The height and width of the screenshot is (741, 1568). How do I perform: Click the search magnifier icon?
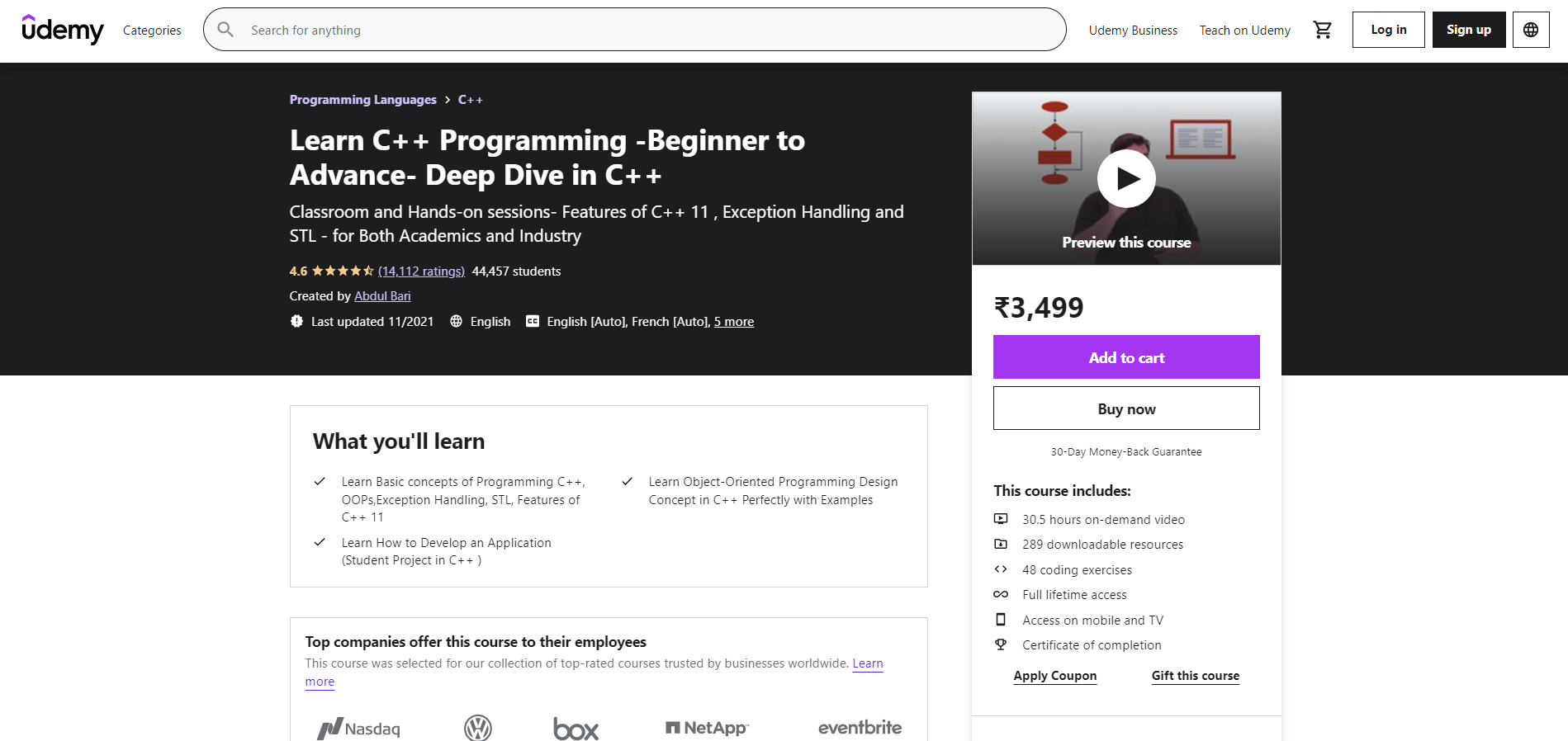pyautogui.click(x=225, y=30)
